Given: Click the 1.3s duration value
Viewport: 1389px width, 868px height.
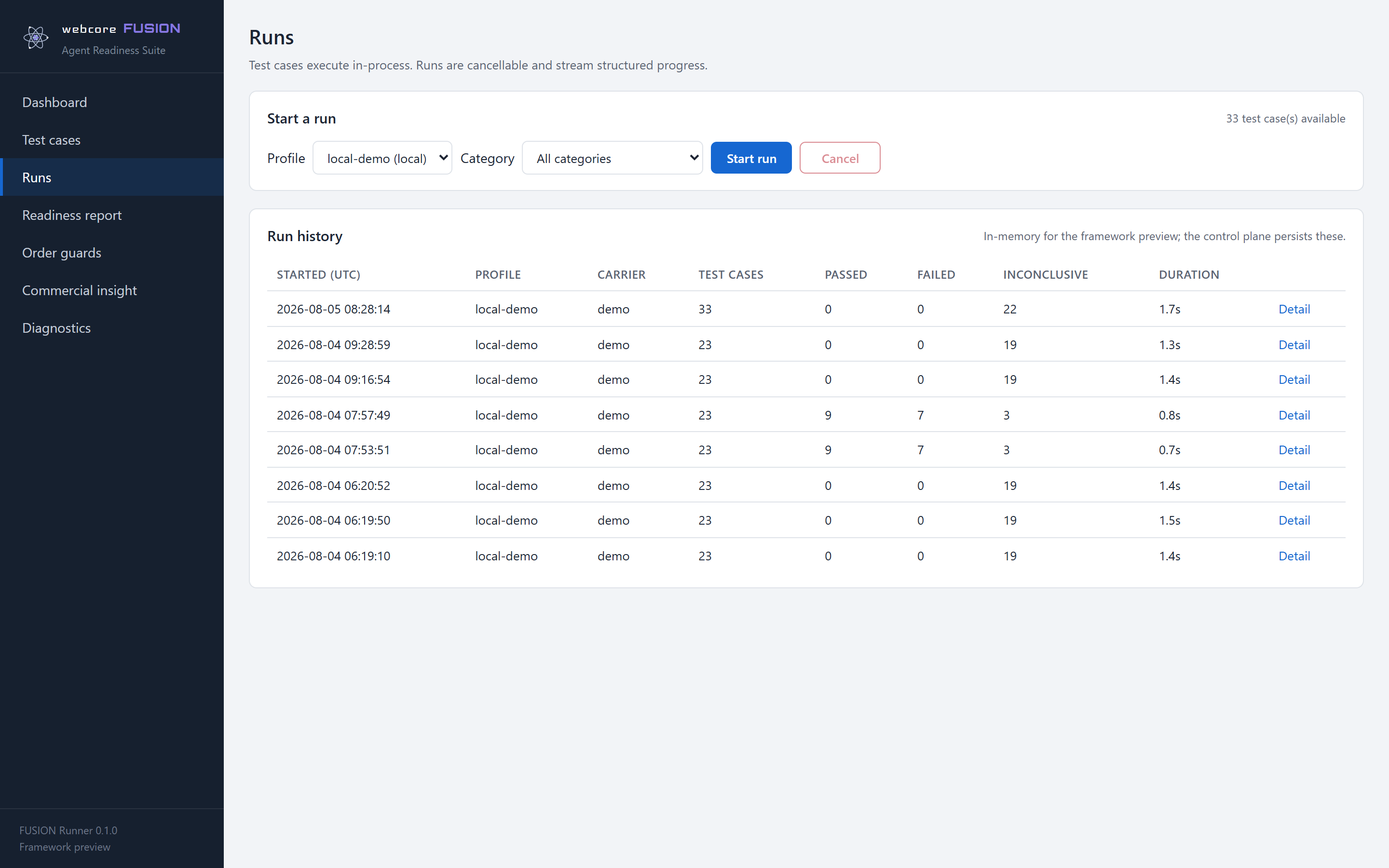Looking at the screenshot, I should pyautogui.click(x=1169, y=344).
